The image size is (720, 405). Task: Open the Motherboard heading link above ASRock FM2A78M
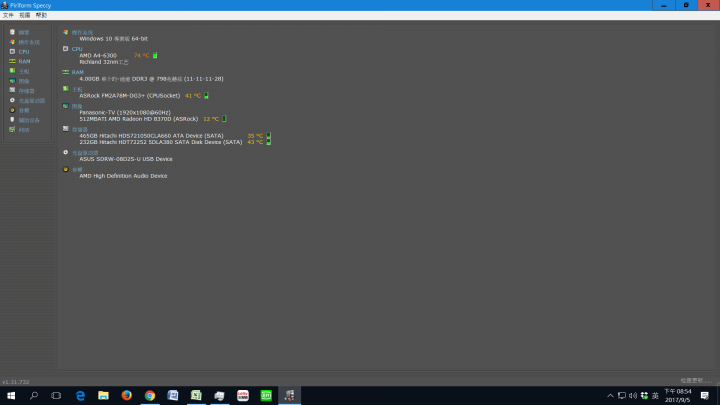click(77, 89)
